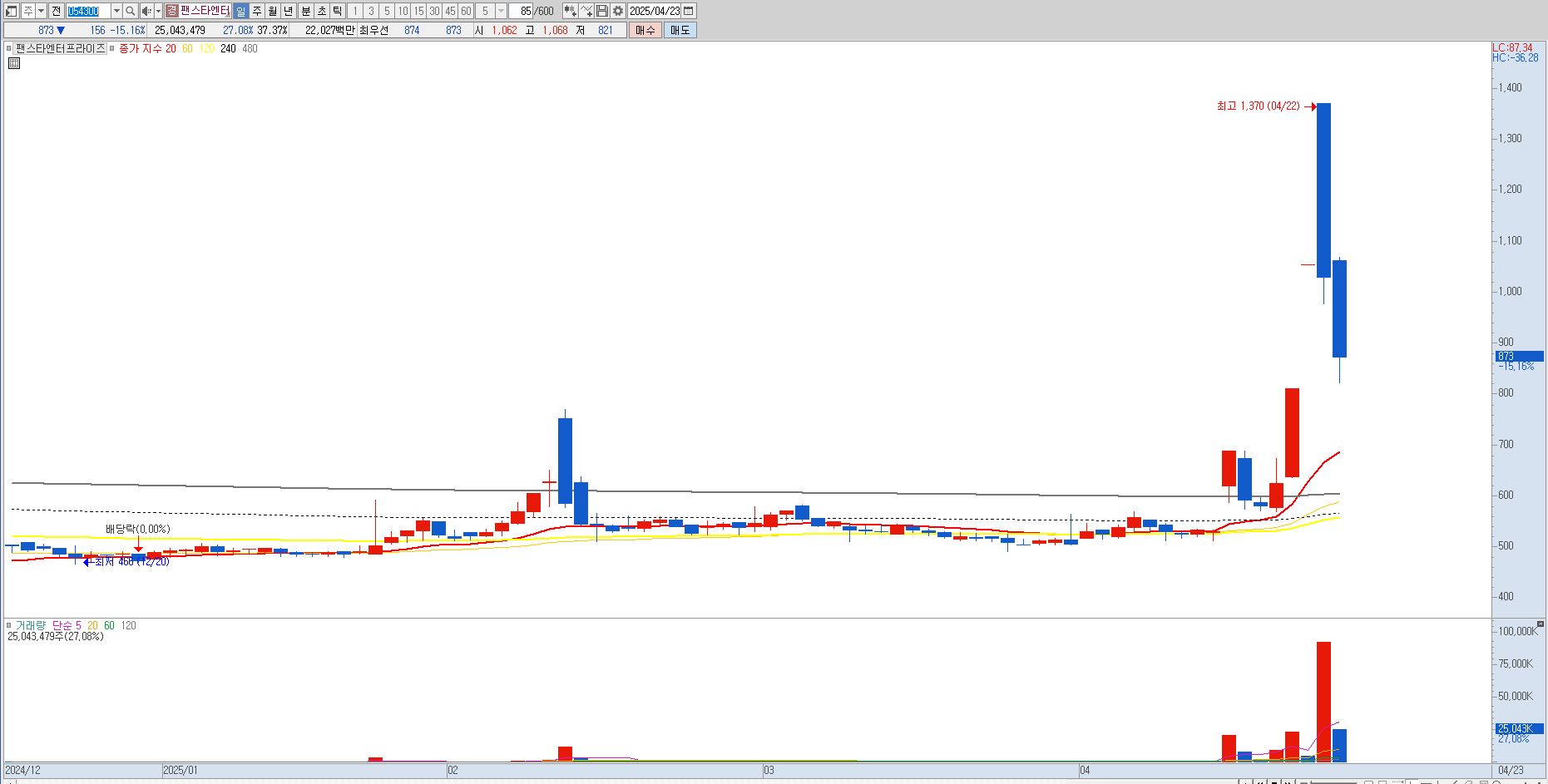
Task: Switch to the 월 monthly period tab
Action: click(272, 11)
